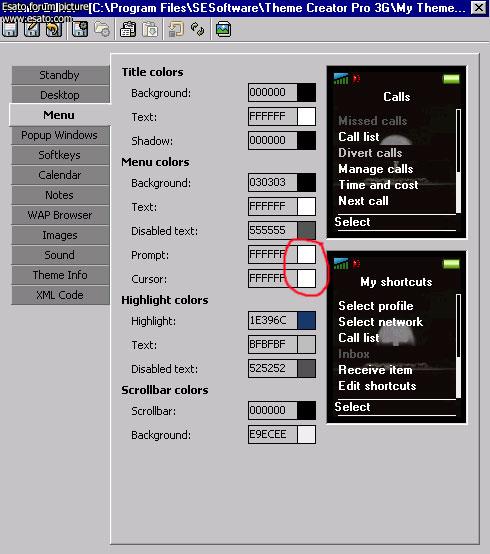Screen dimensions: 490x554
Task: Click the Scrollbar Background E9ECEE field
Action: [272, 434]
